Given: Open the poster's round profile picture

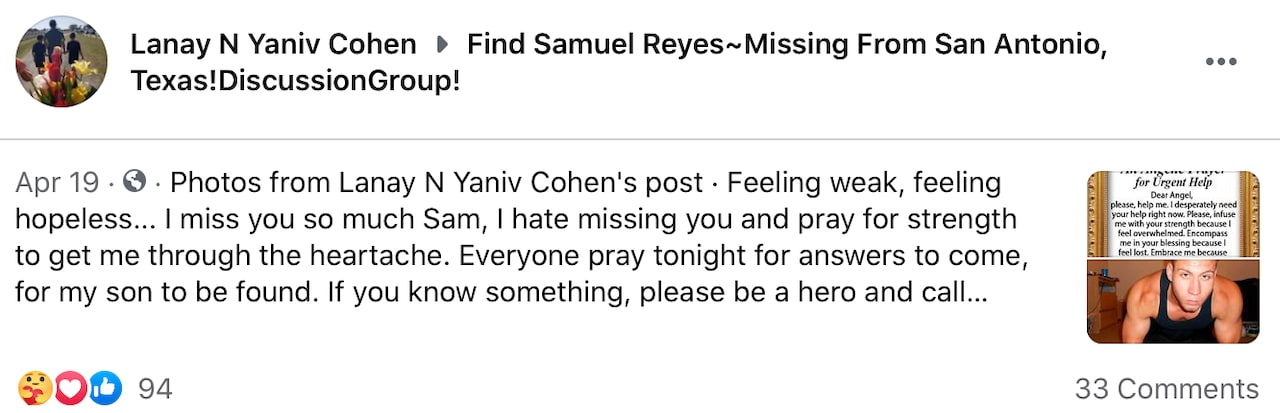Looking at the screenshot, I should coord(62,61).
